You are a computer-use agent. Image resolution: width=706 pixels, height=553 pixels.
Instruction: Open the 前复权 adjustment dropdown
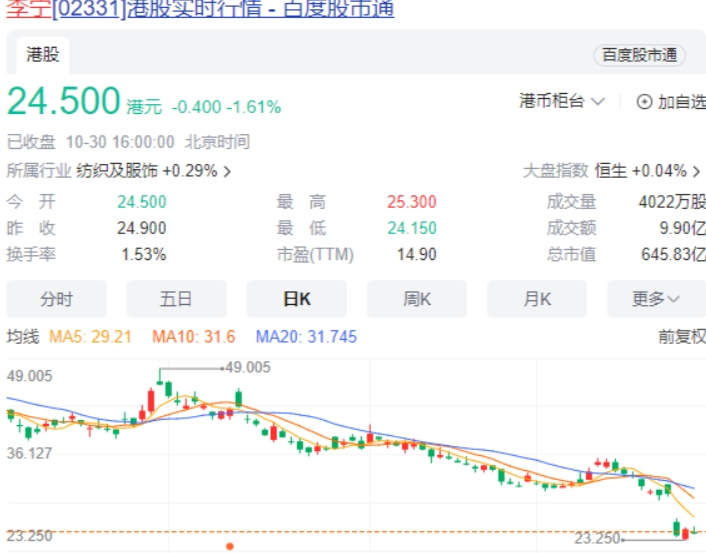682,336
